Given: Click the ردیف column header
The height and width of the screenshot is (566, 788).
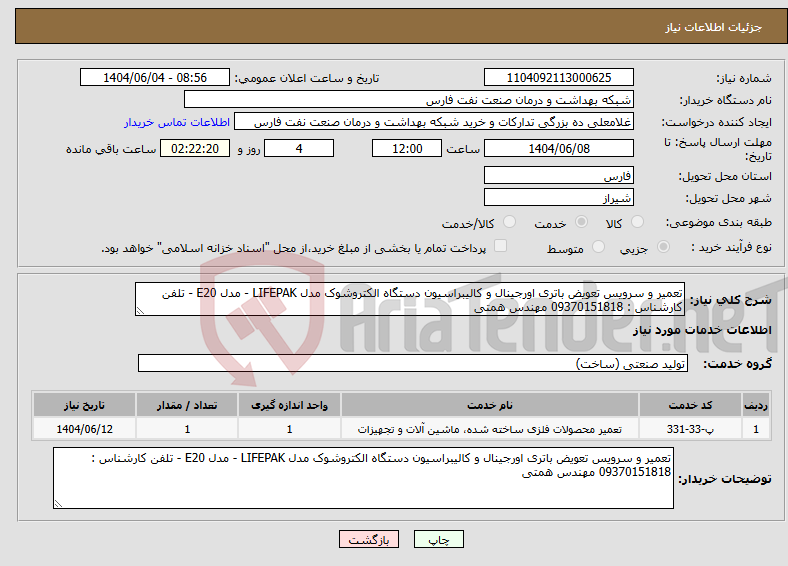Looking at the screenshot, I should click(756, 405).
